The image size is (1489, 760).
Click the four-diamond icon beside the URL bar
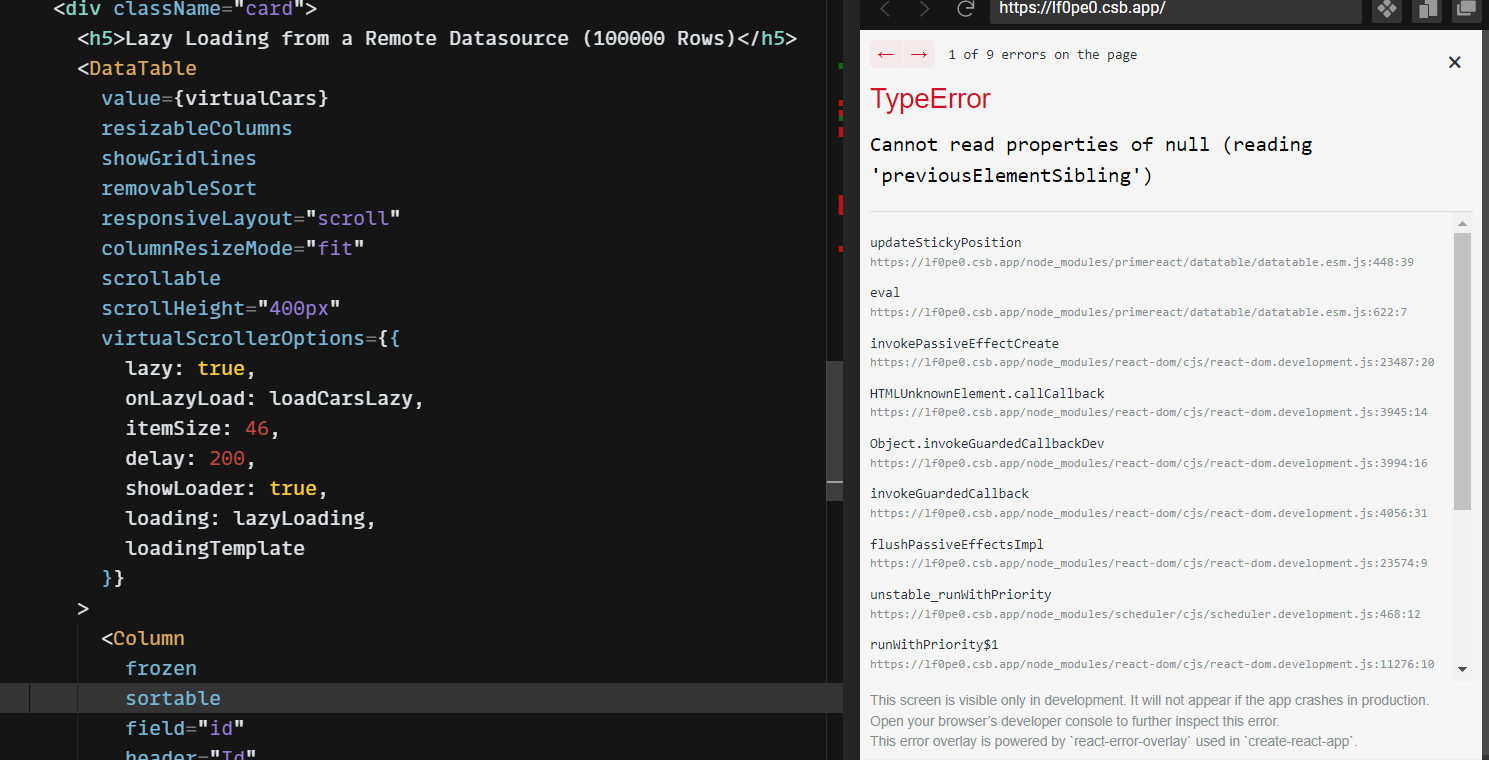coord(1387,10)
